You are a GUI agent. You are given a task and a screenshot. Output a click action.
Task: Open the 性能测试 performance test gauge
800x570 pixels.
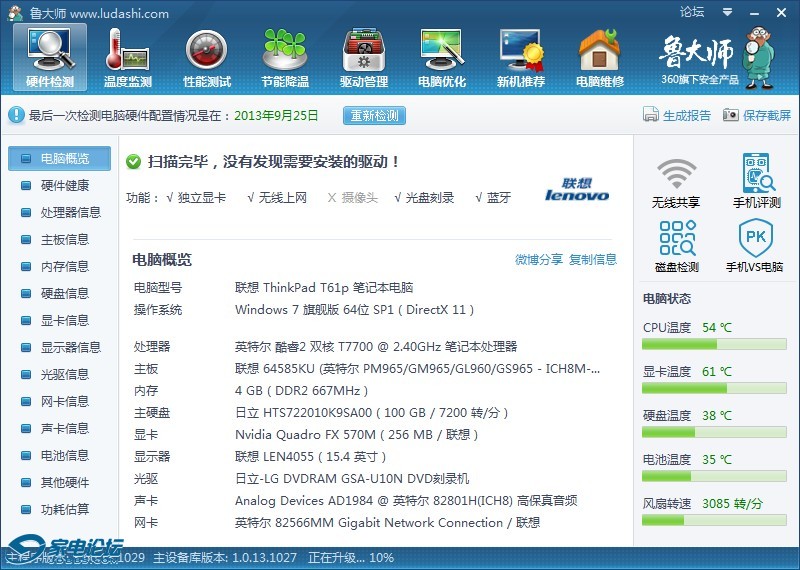(207, 56)
